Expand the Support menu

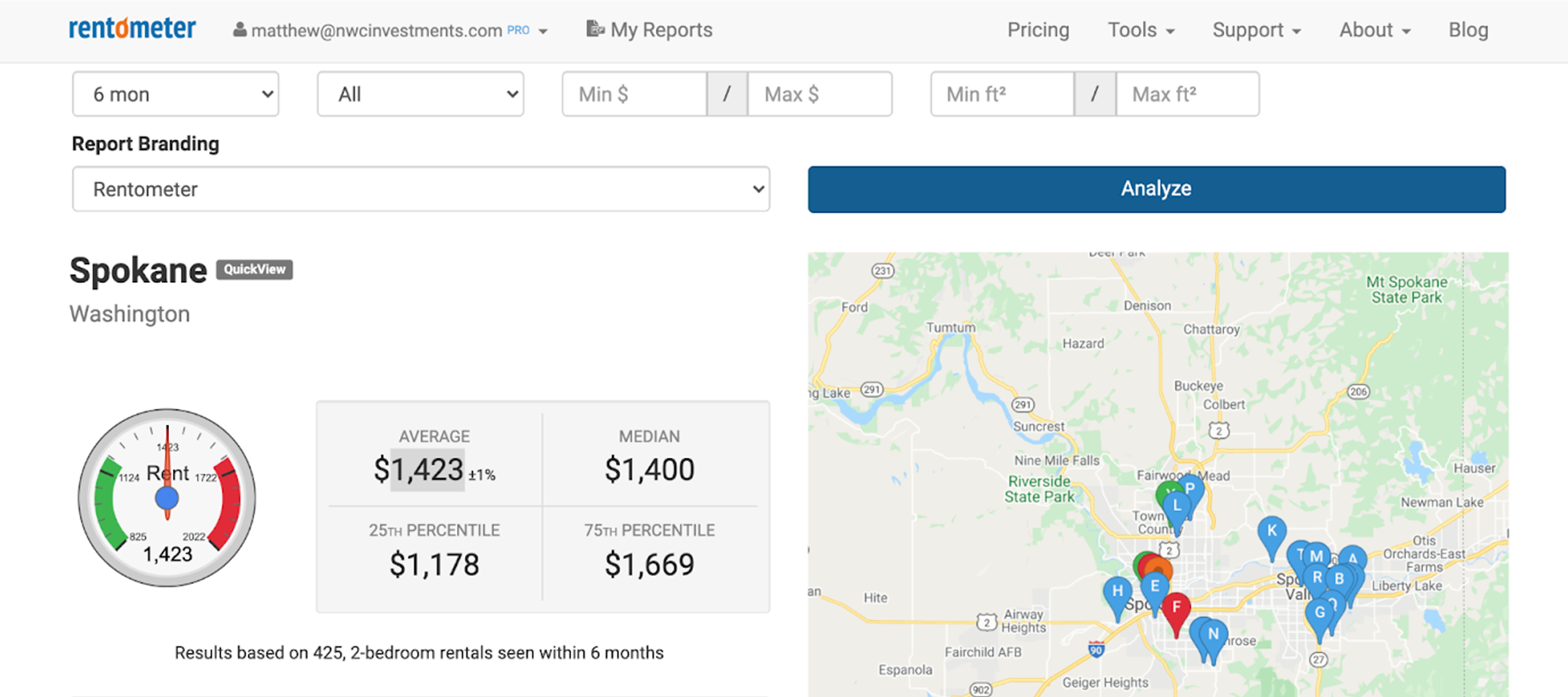[x=1256, y=30]
